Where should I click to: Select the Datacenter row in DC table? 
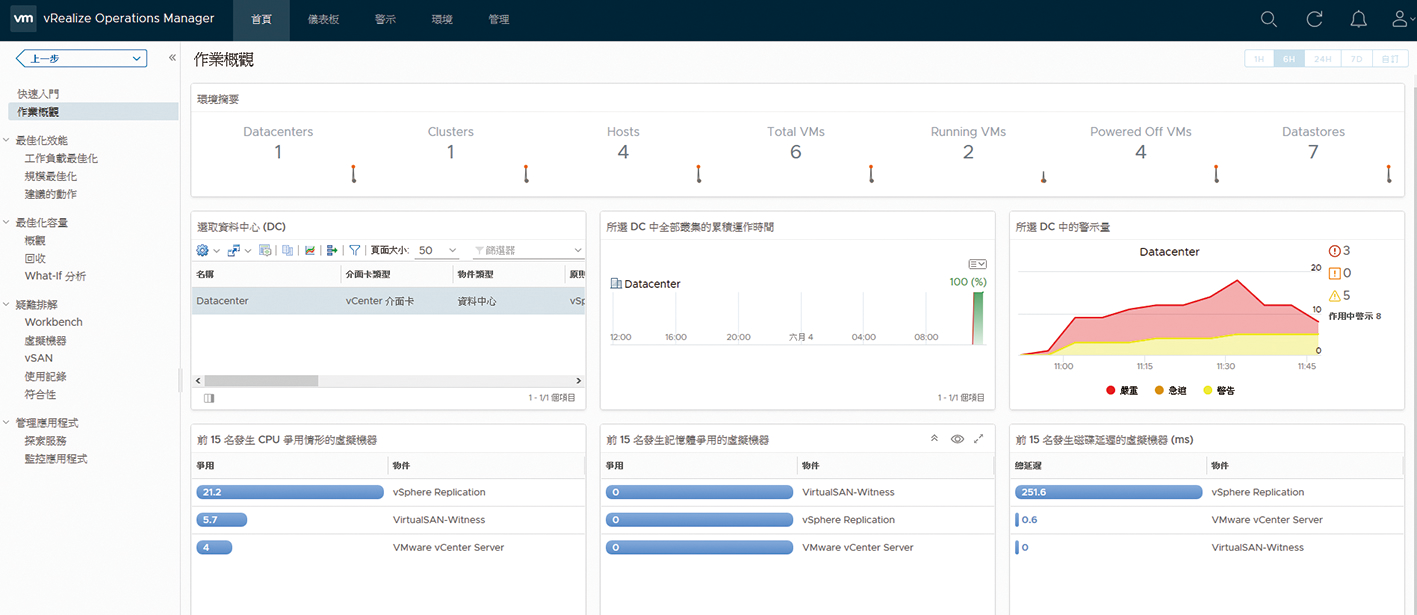388,301
